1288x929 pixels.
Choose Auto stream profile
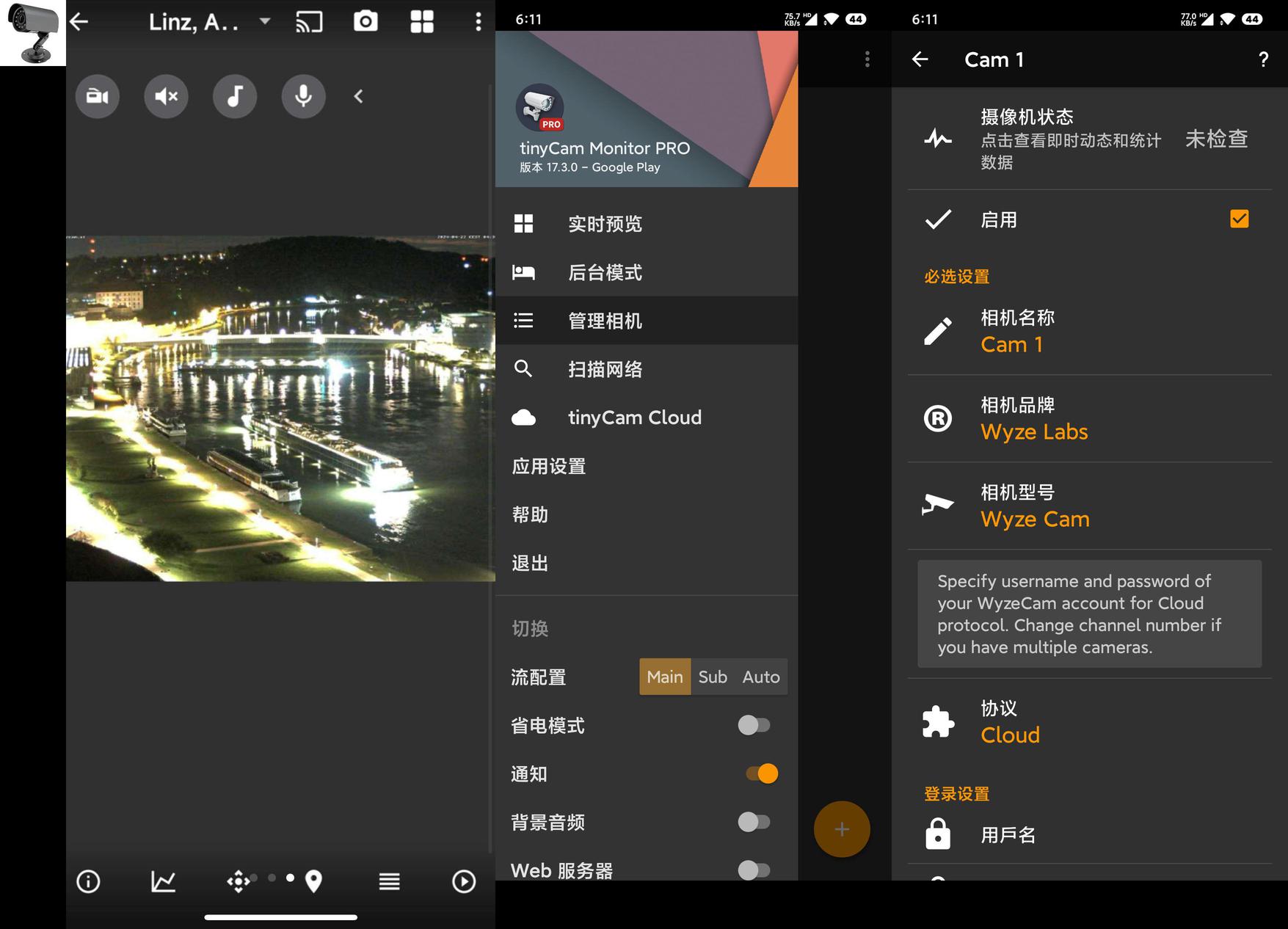(761, 677)
